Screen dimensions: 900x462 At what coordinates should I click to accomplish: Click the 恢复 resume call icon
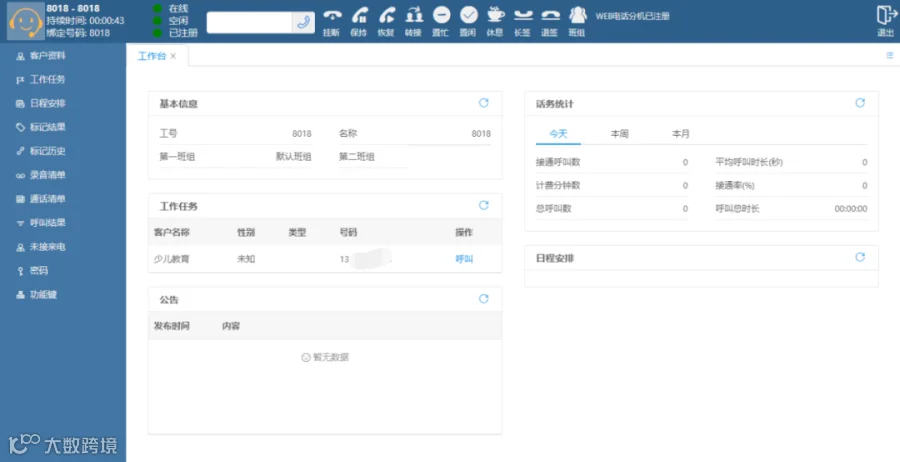(x=386, y=15)
